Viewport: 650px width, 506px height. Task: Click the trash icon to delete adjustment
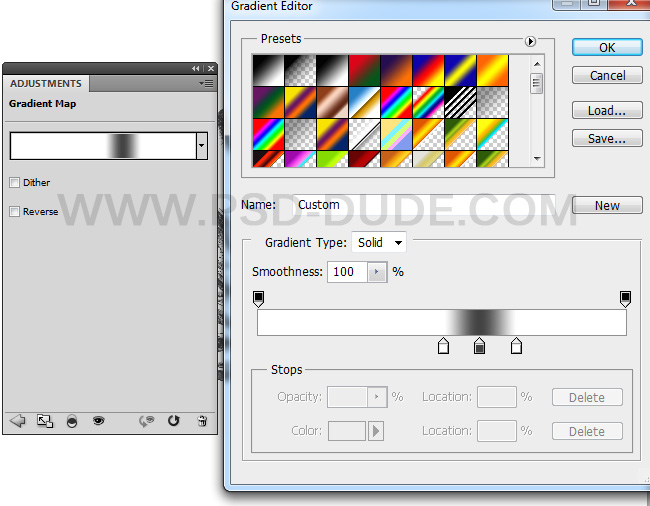point(202,421)
